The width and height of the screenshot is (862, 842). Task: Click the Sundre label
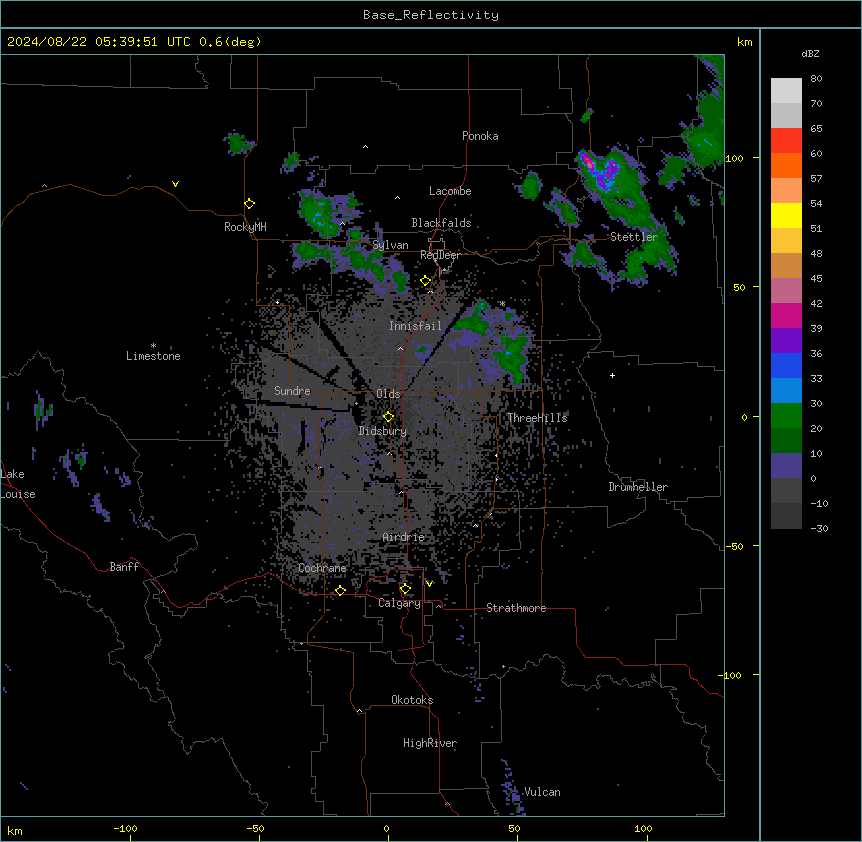pyautogui.click(x=292, y=391)
